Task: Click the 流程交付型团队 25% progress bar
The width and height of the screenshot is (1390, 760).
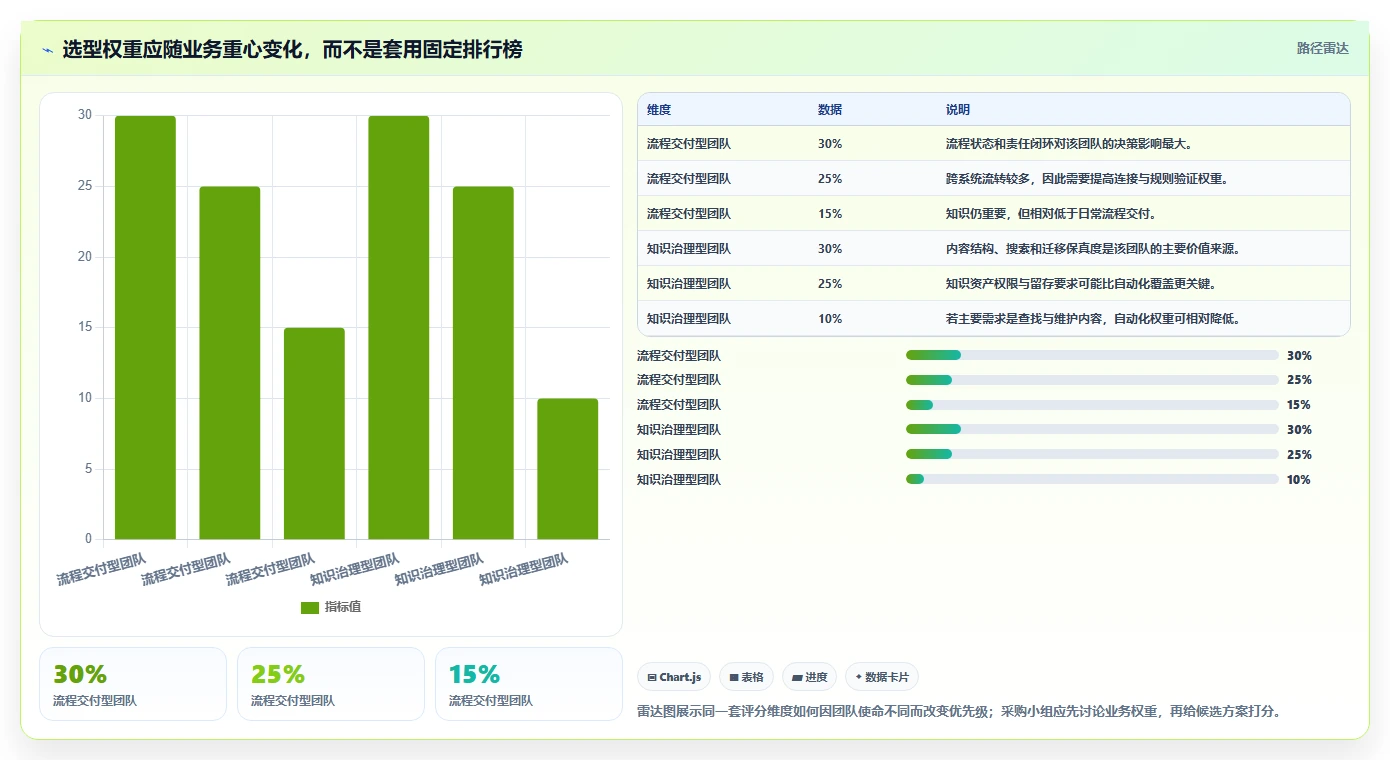Action: pos(1092,380)
